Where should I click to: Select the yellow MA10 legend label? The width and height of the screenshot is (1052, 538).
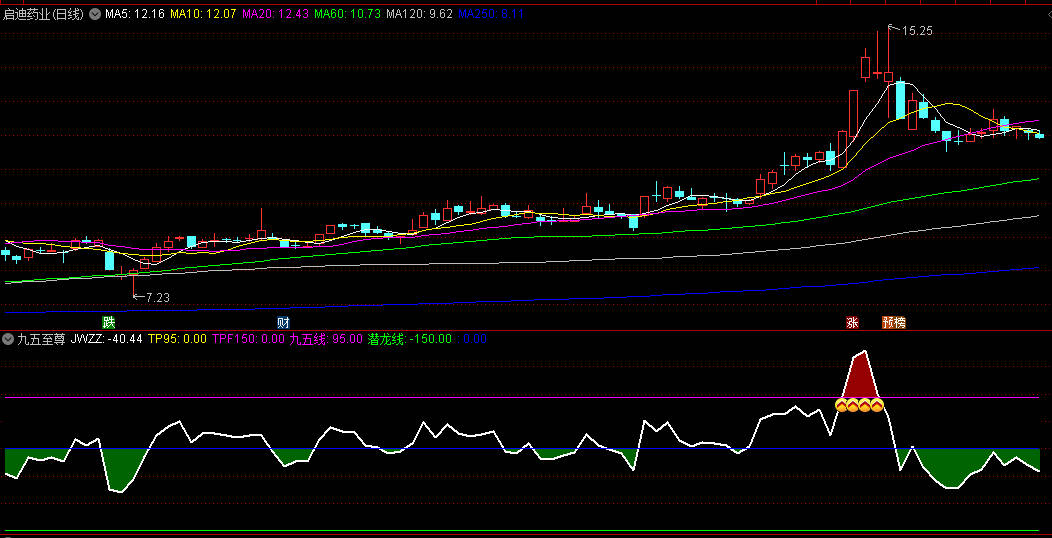203,15
